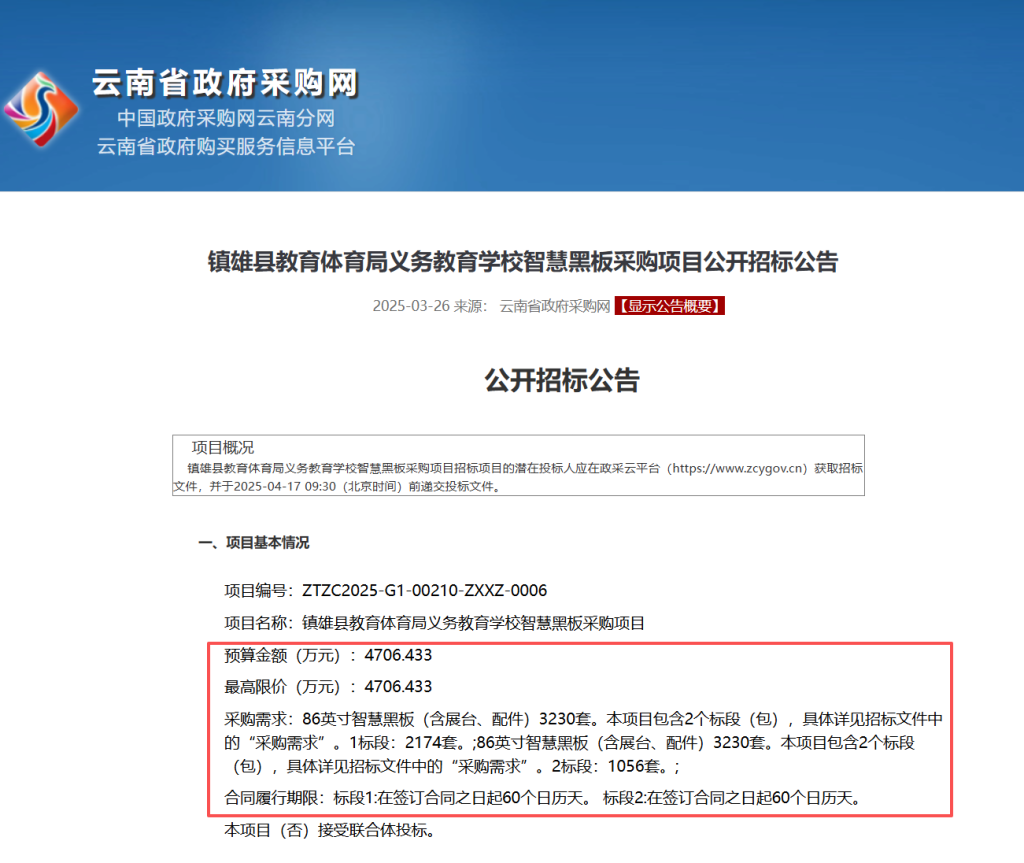This screenshot has width=1024, height=863.
Task: Click the announcement title 镇雄县教育体育局义务教育学校智慧黑板采购项目公开招标公告
Action: [x=523, y=261]
